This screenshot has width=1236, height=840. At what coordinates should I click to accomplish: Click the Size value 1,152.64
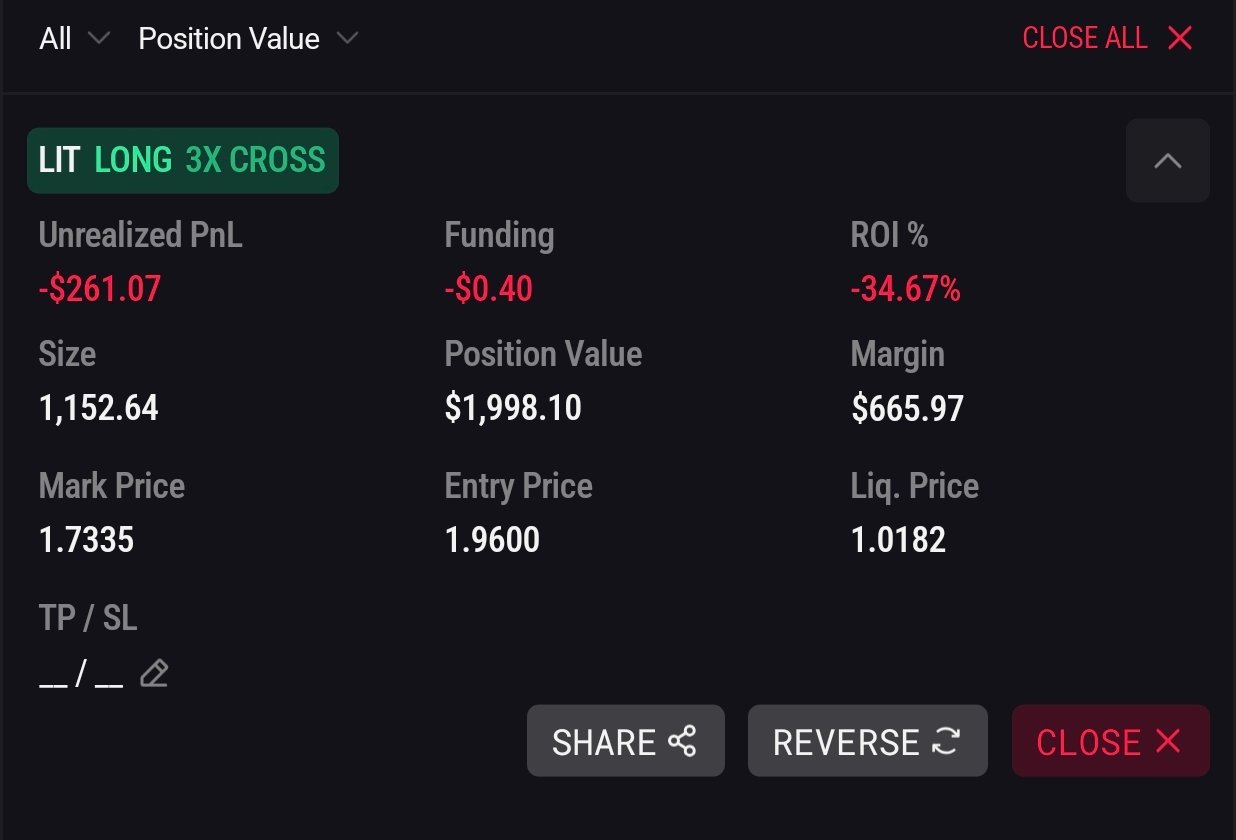point(98,408)
